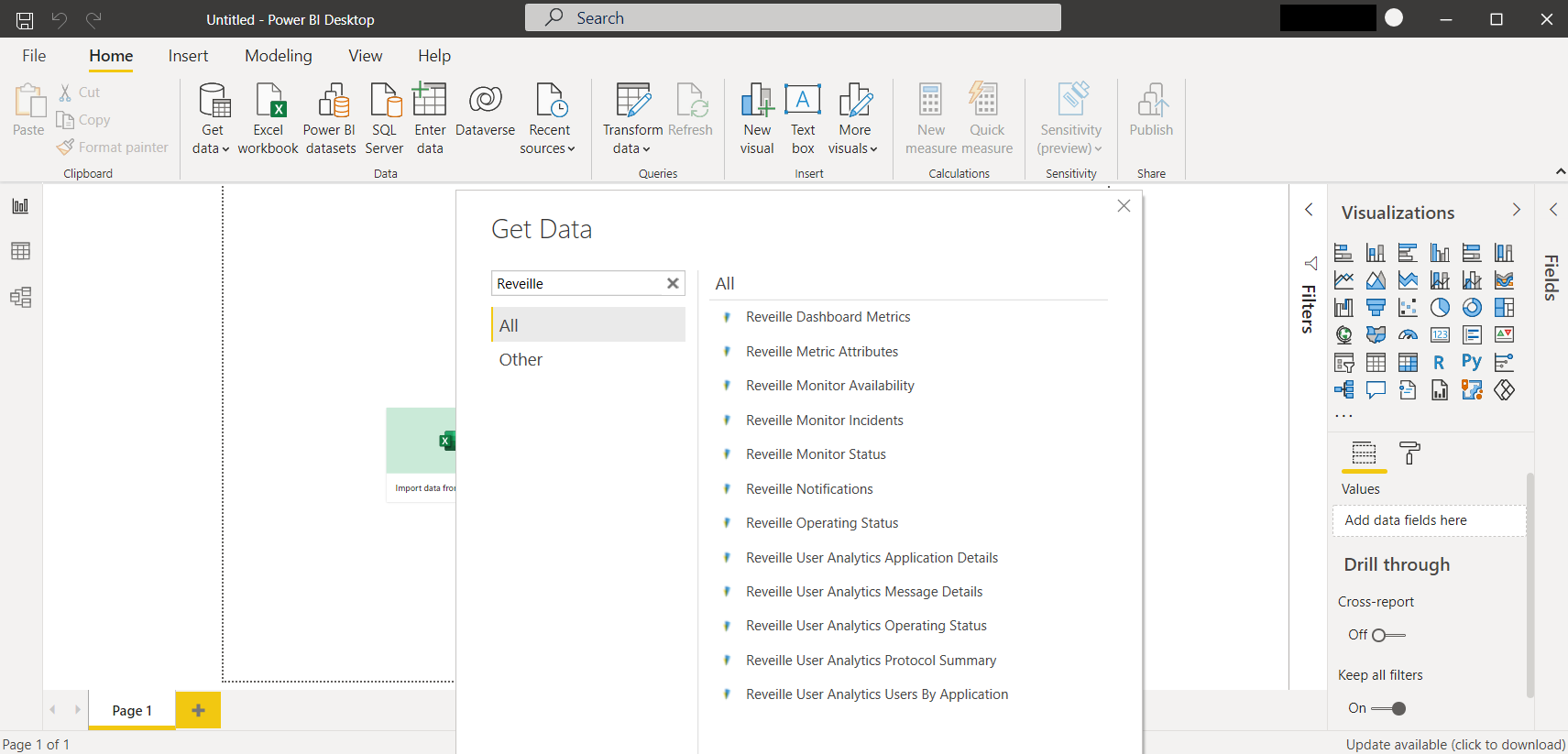Click the Redo arrow in title bar
Screen dimensions: 1568x754
click(x=93, y=19)
